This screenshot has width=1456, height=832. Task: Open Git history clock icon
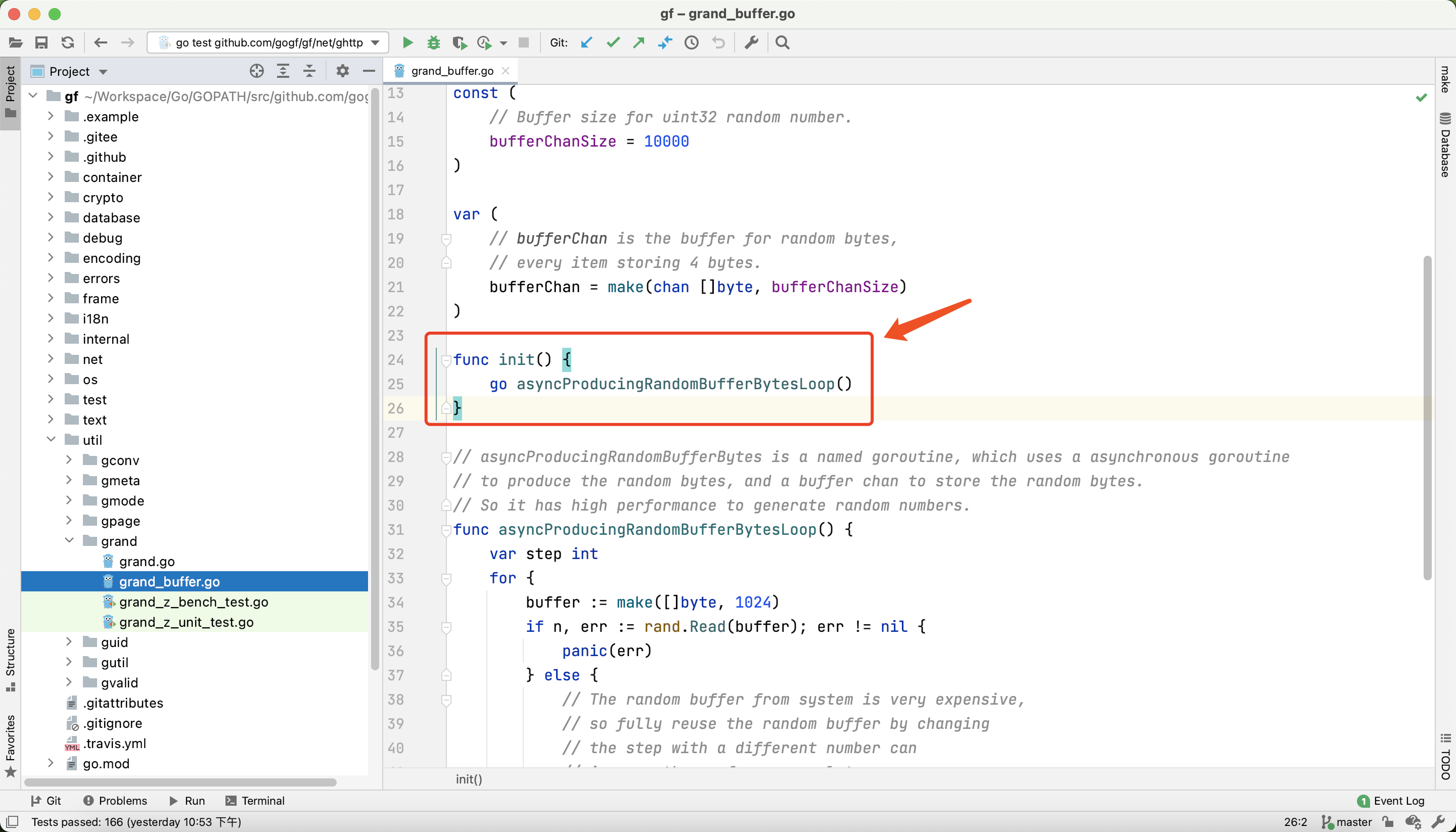[692, 43]
